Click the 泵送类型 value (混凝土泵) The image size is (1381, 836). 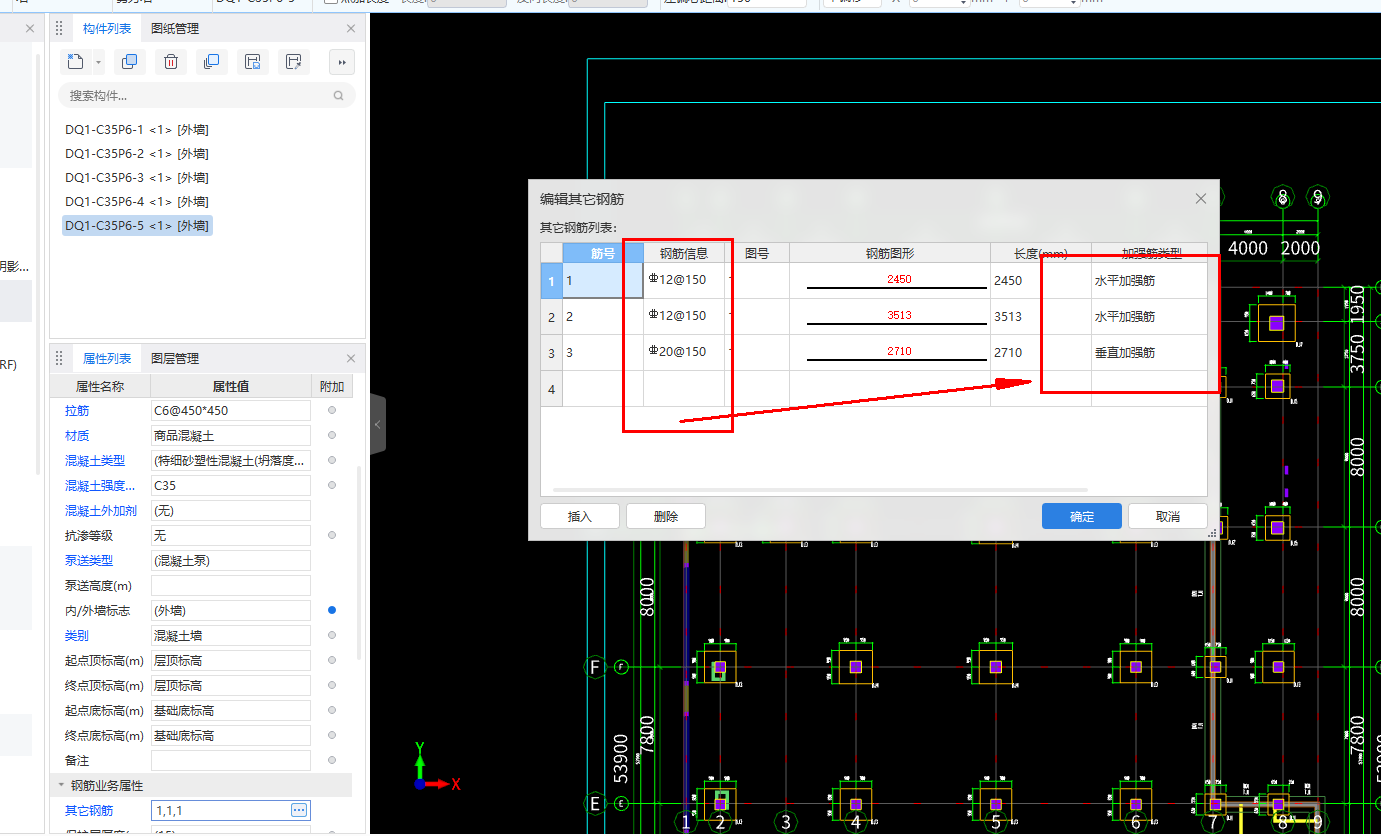[x=230, y=560]
